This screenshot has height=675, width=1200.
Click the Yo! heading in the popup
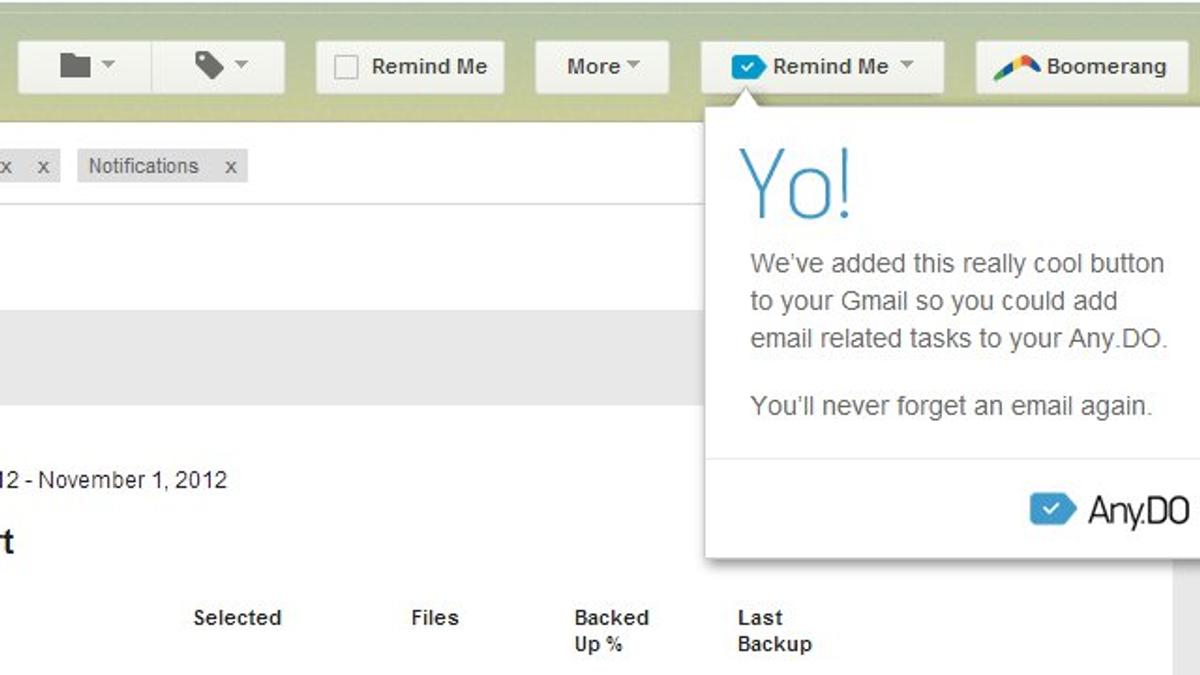(796, 185)
